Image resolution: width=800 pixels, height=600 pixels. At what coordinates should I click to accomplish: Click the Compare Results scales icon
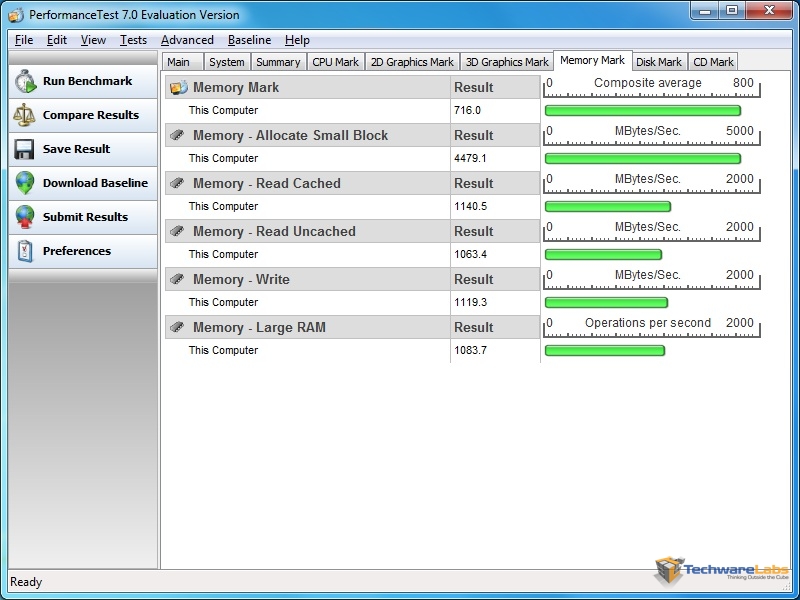click(25, 115)
